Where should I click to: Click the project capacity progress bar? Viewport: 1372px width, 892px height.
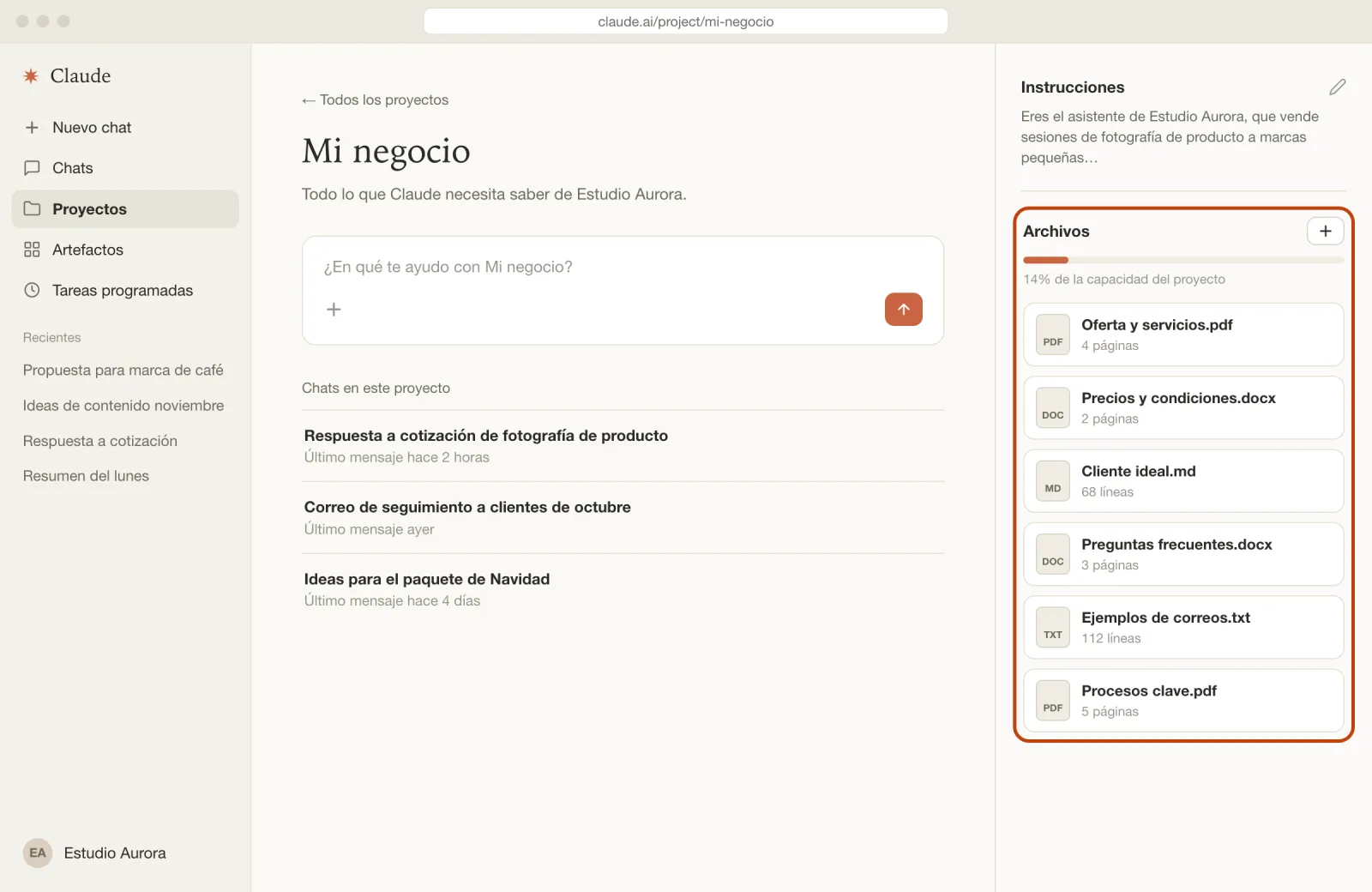1183,260
